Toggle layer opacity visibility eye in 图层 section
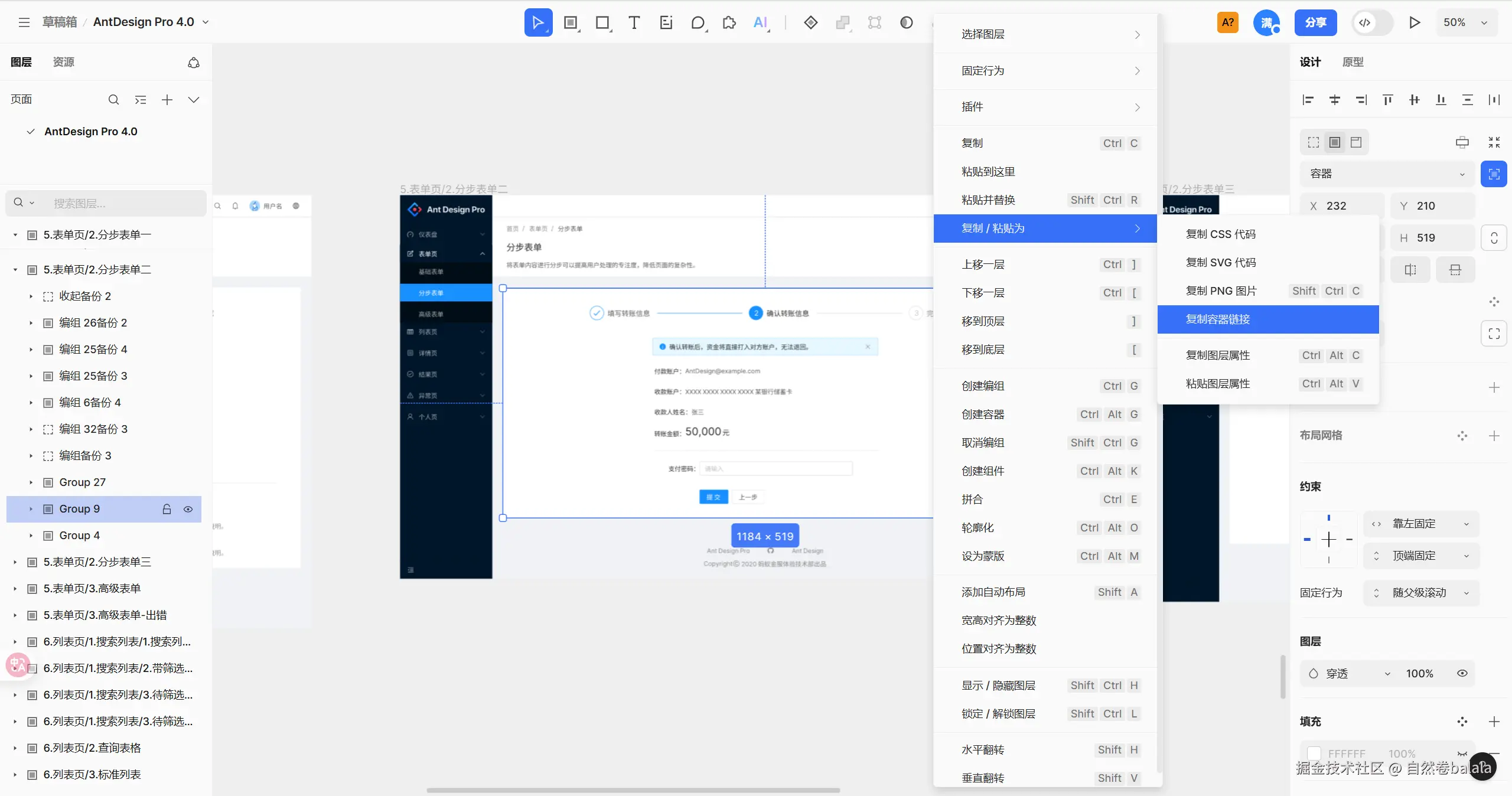1512x796 pixels. pos(1462,674)
